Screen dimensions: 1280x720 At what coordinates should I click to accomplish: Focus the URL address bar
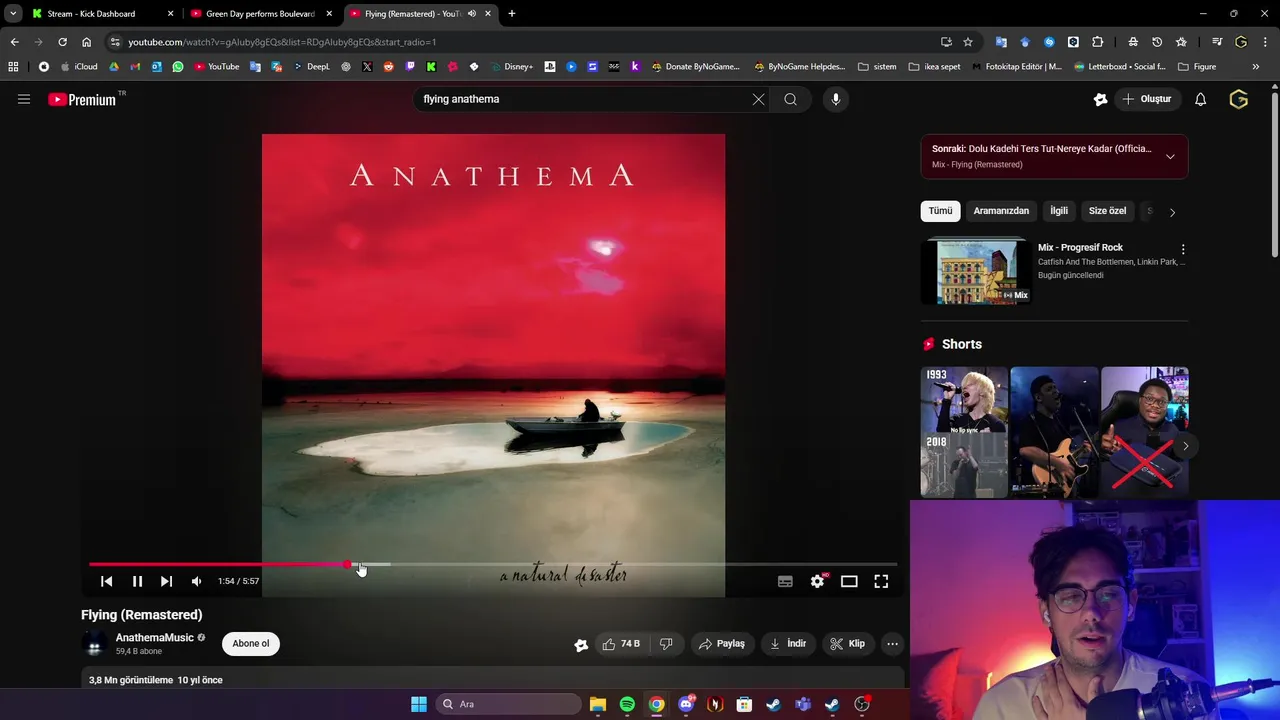pyautogui.click(x=520, y=42)
